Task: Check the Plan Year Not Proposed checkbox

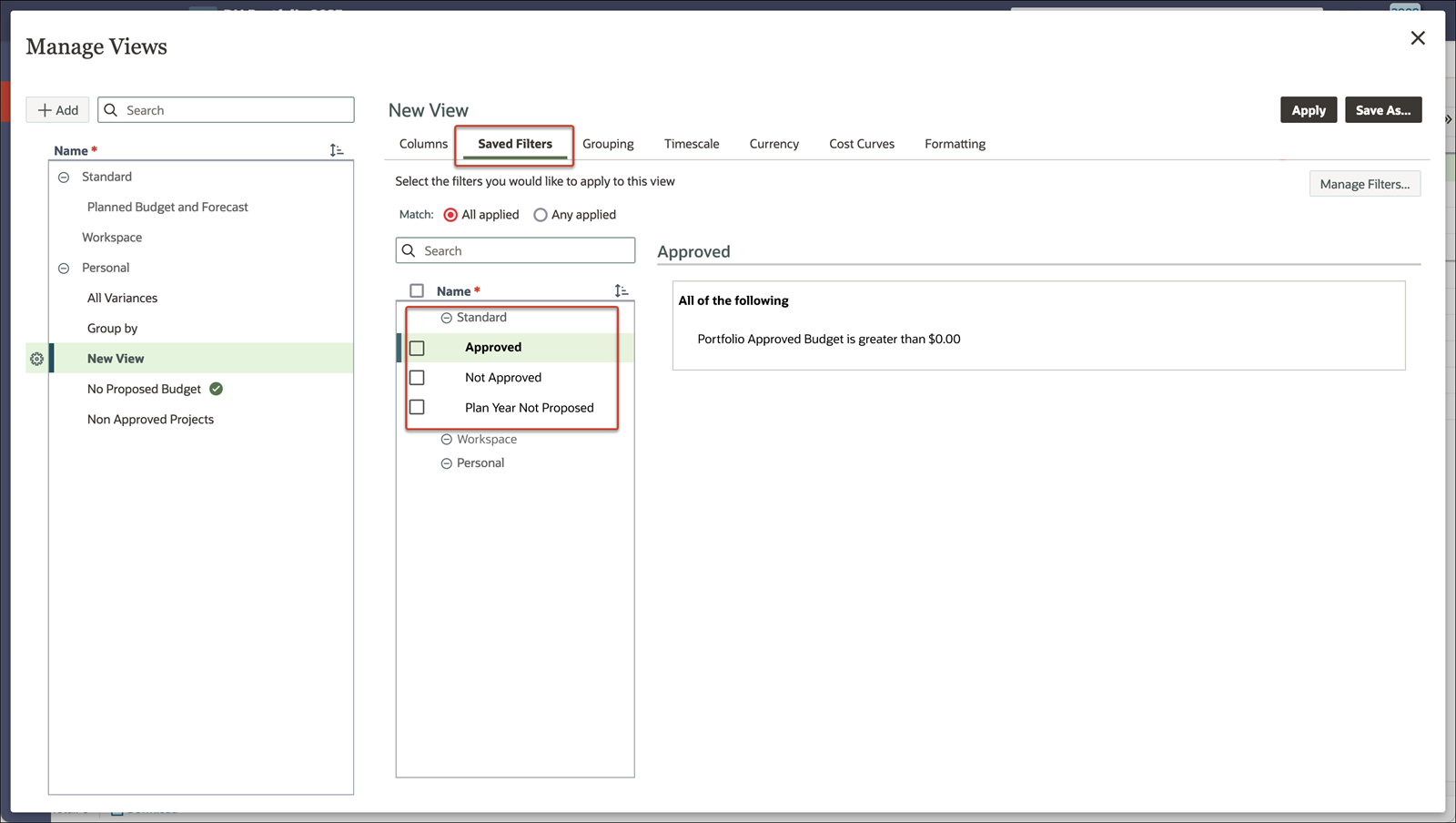Action: pos(417,407)
